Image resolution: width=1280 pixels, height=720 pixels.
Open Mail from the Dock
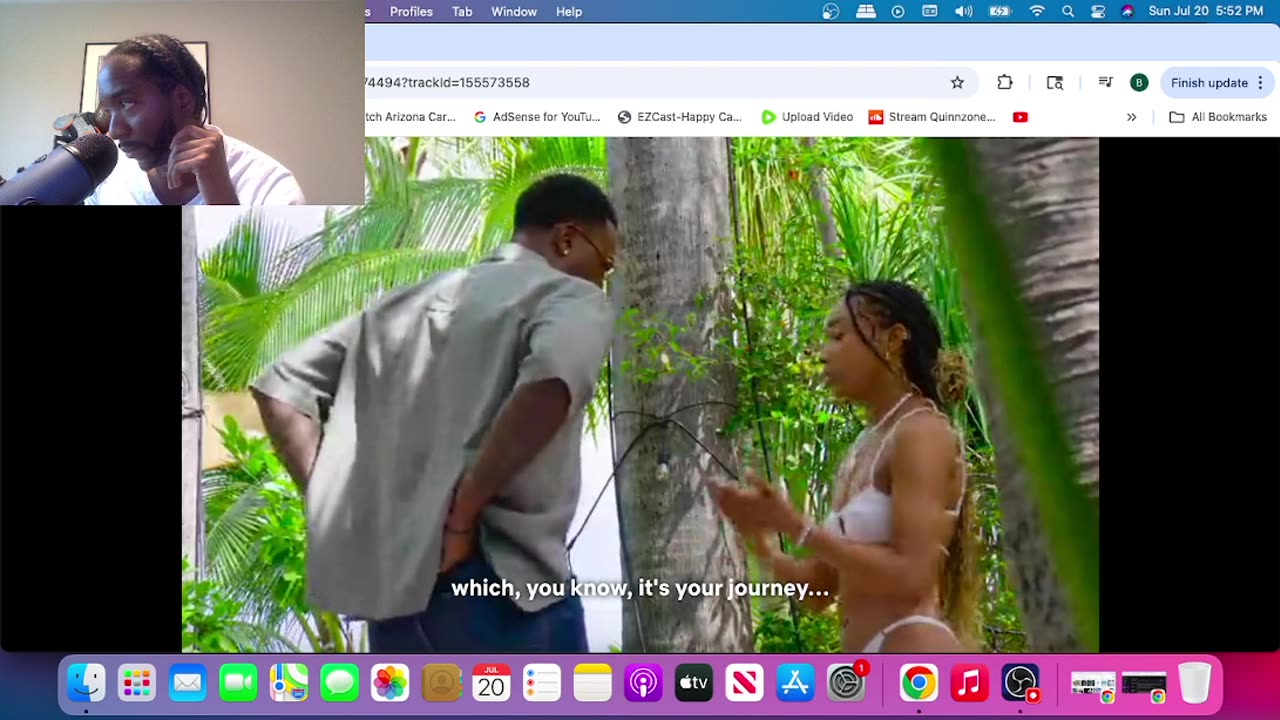[x=187, y=684]
